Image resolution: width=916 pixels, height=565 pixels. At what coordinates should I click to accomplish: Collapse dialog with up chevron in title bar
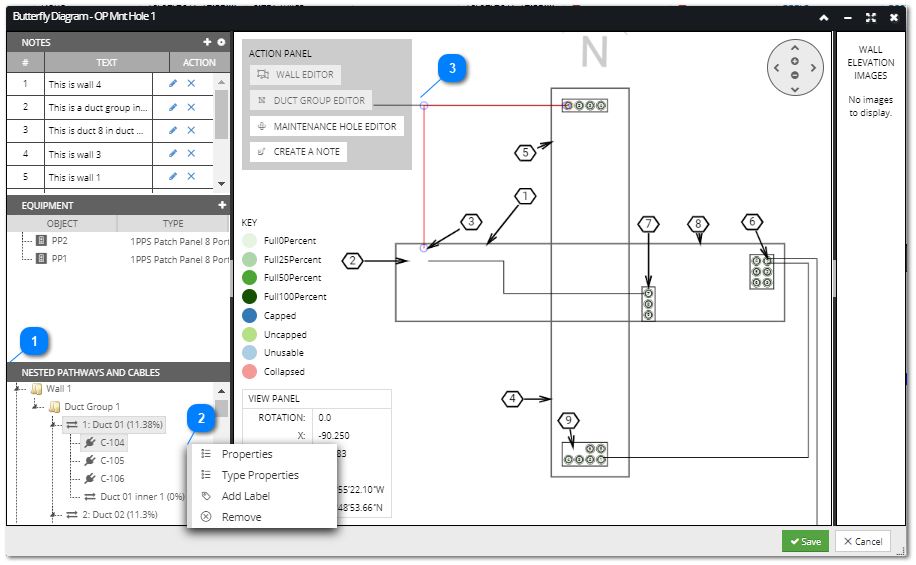pyautogui.click(x=824, y=18)
